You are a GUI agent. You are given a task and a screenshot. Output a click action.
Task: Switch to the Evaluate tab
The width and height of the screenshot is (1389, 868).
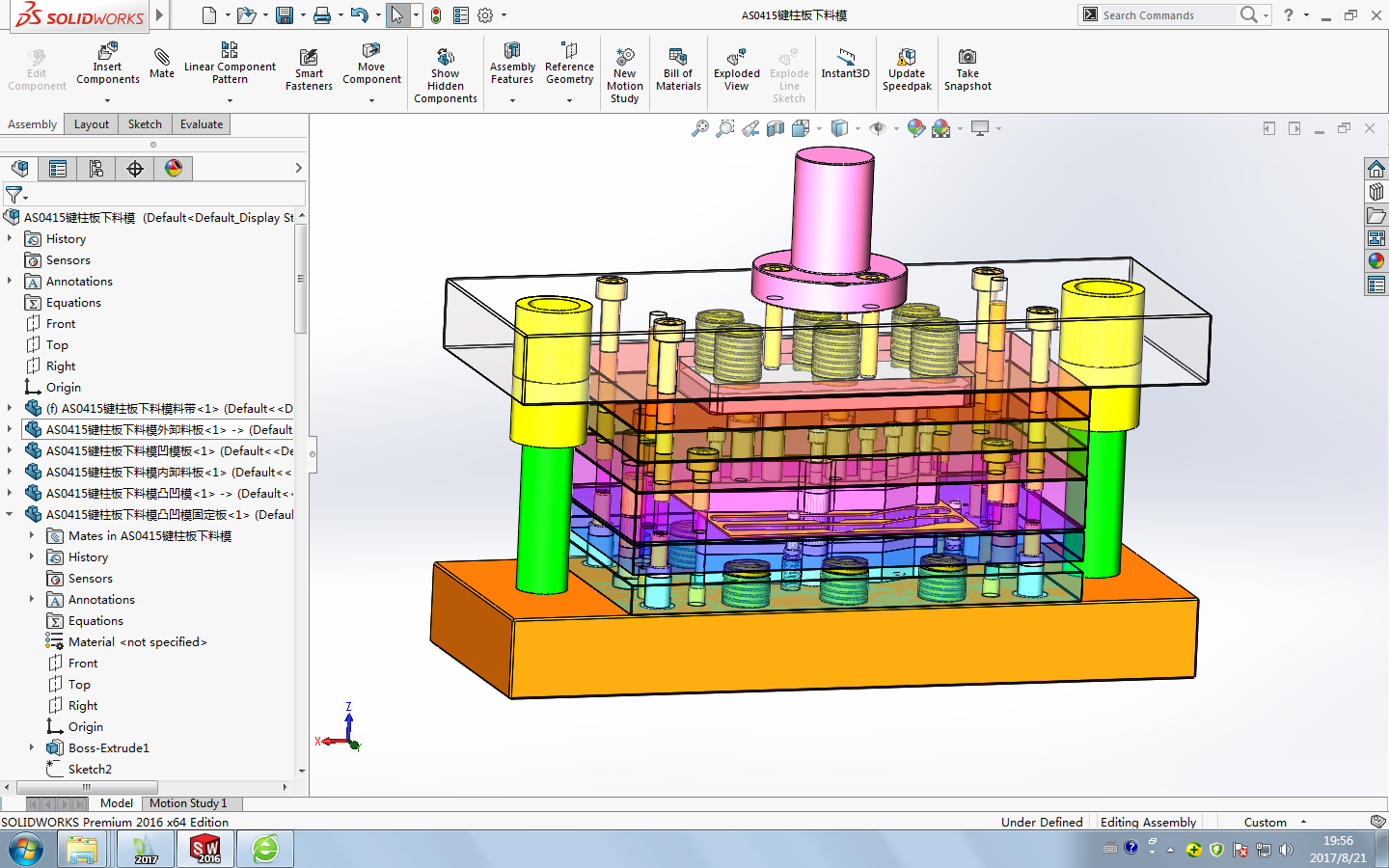pos(202,124)
